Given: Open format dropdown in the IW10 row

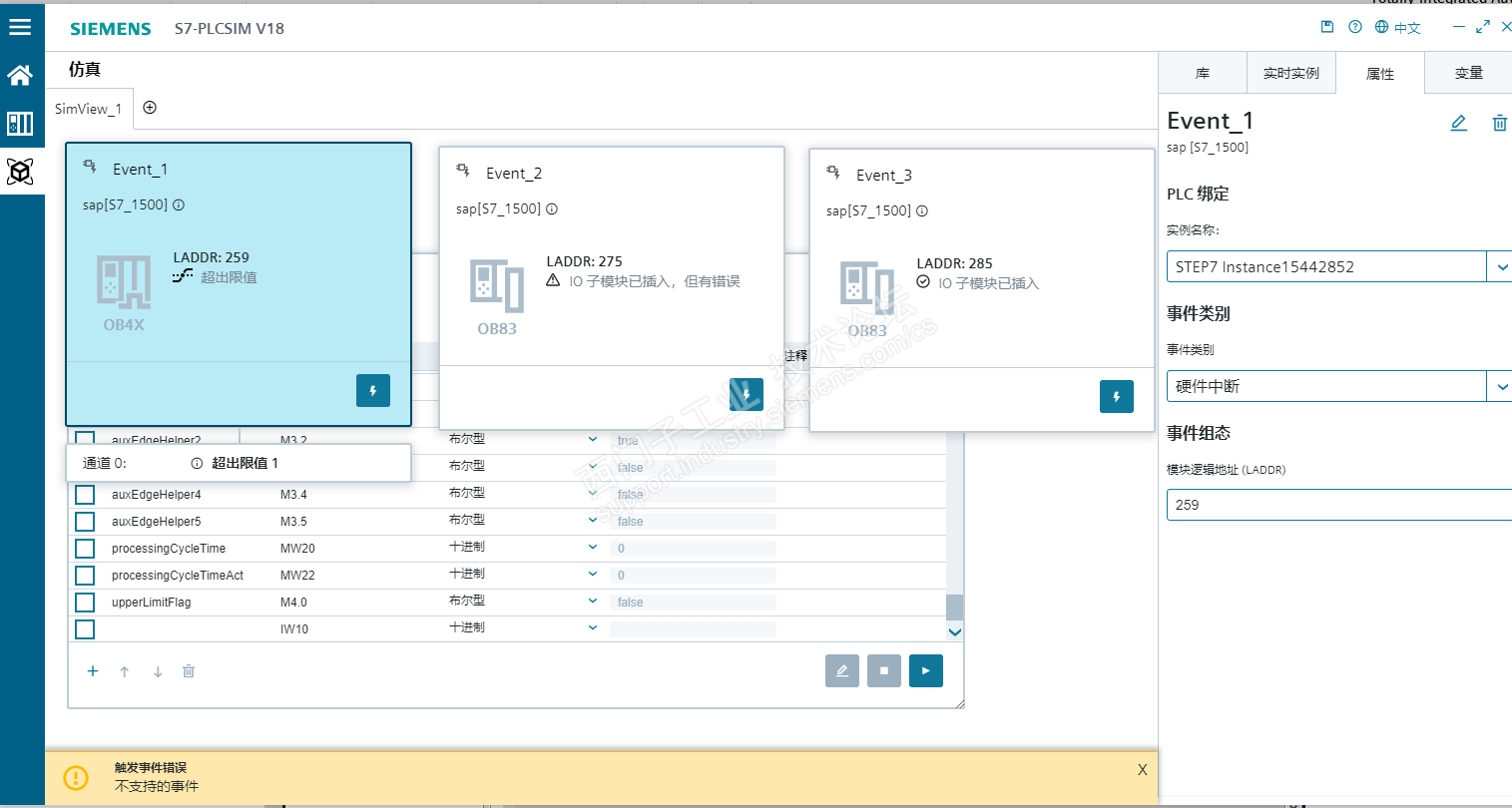Looking at the screenshot, I should pos(593,627).
